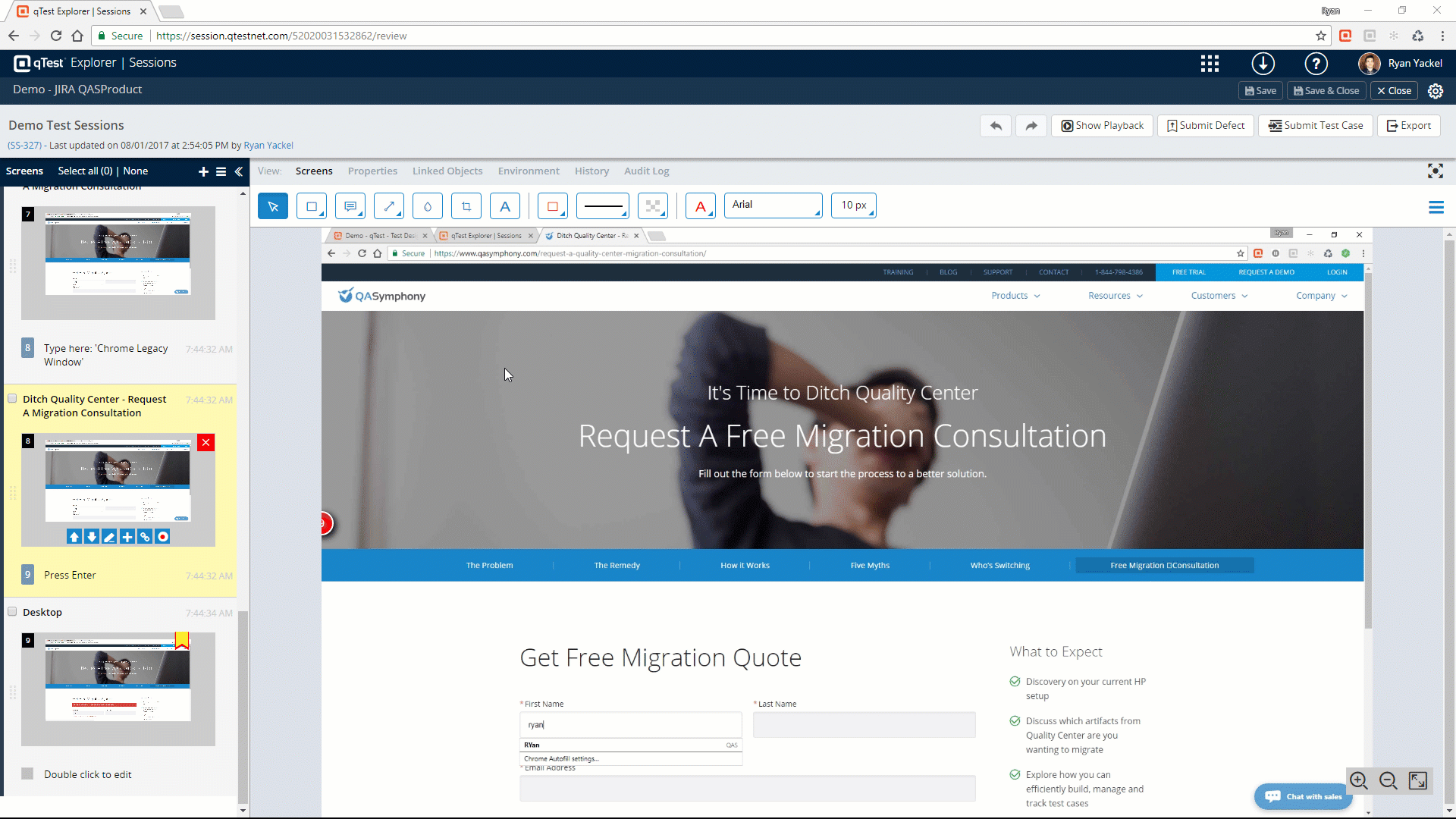The image size is (1456, 819).
Task: Open the line style dropdown
Action: (603, 206)
